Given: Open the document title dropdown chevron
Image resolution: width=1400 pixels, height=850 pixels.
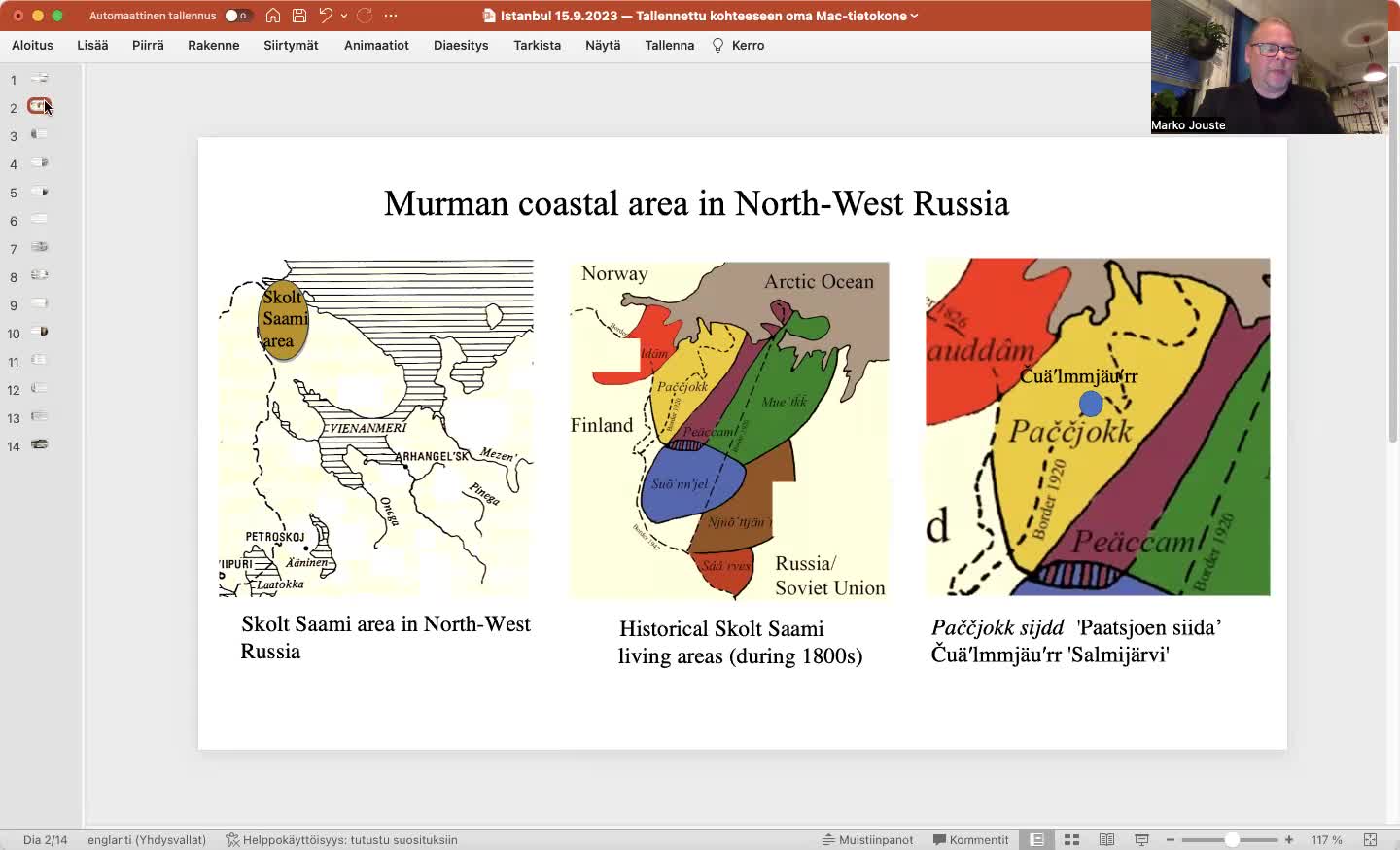Looking at the screenshot, I should pyautogui.click(x=914, y=16).
